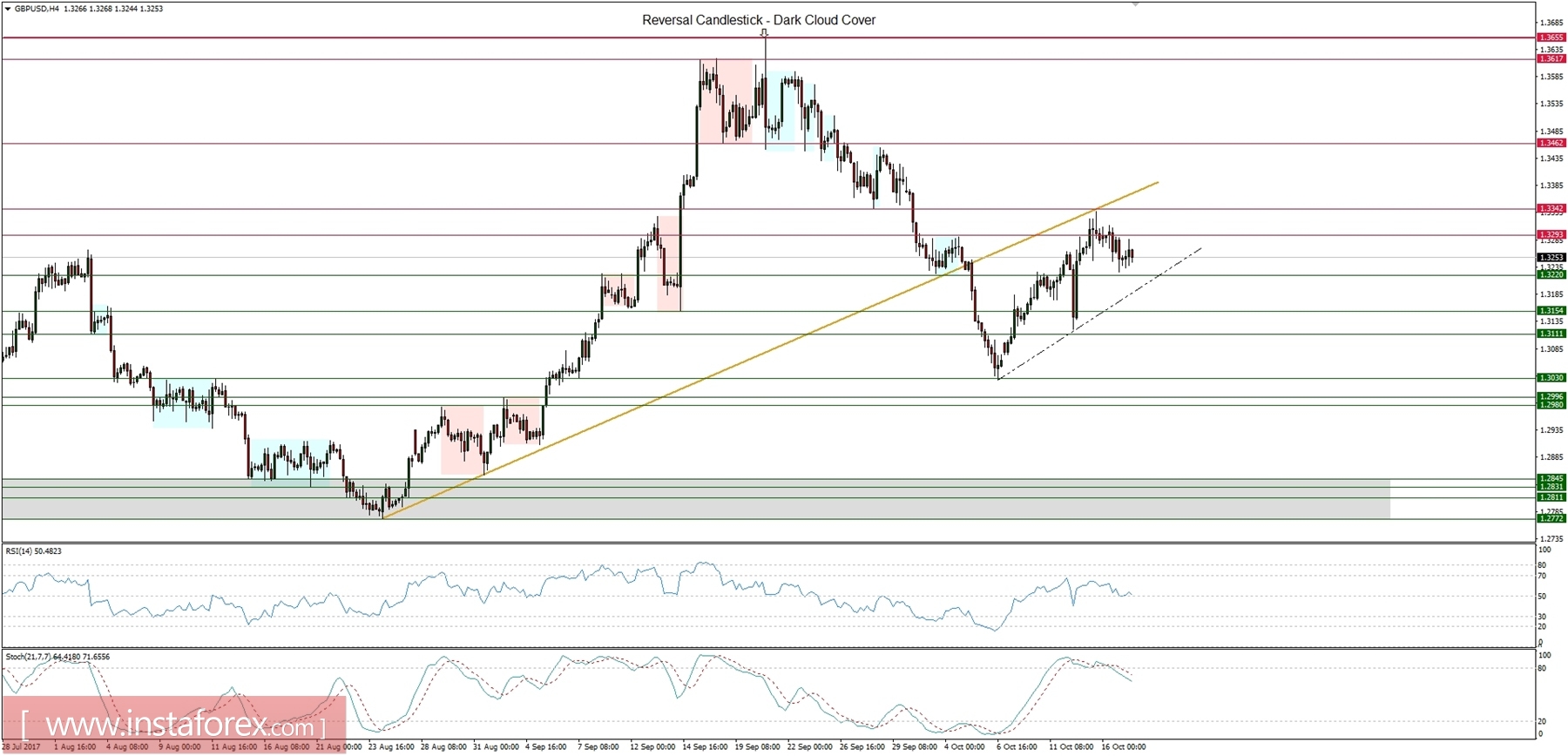Select the red 1.3462 price level label

(x=1551, y=143)
